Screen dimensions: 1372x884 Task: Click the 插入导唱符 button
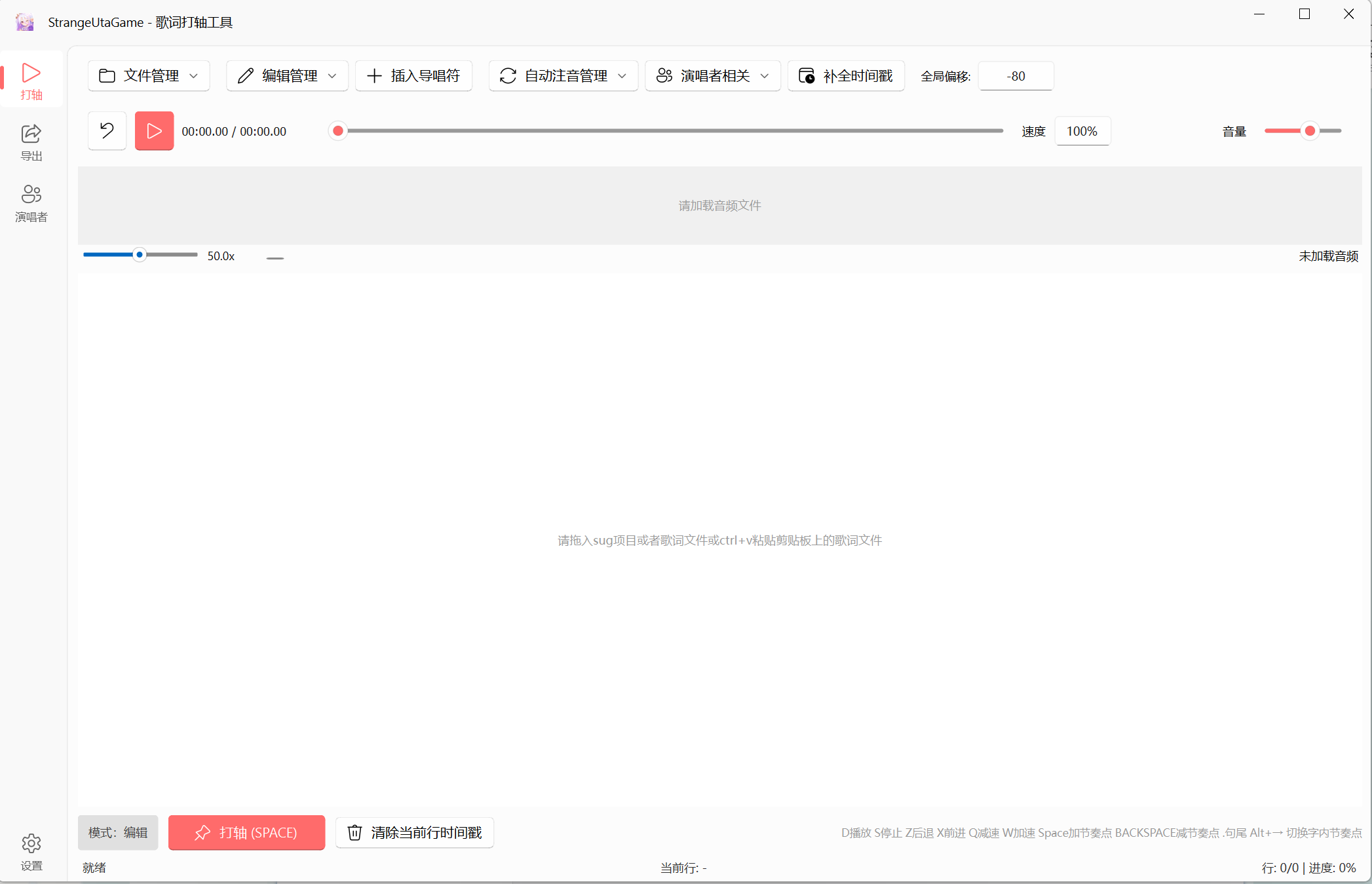413,76
